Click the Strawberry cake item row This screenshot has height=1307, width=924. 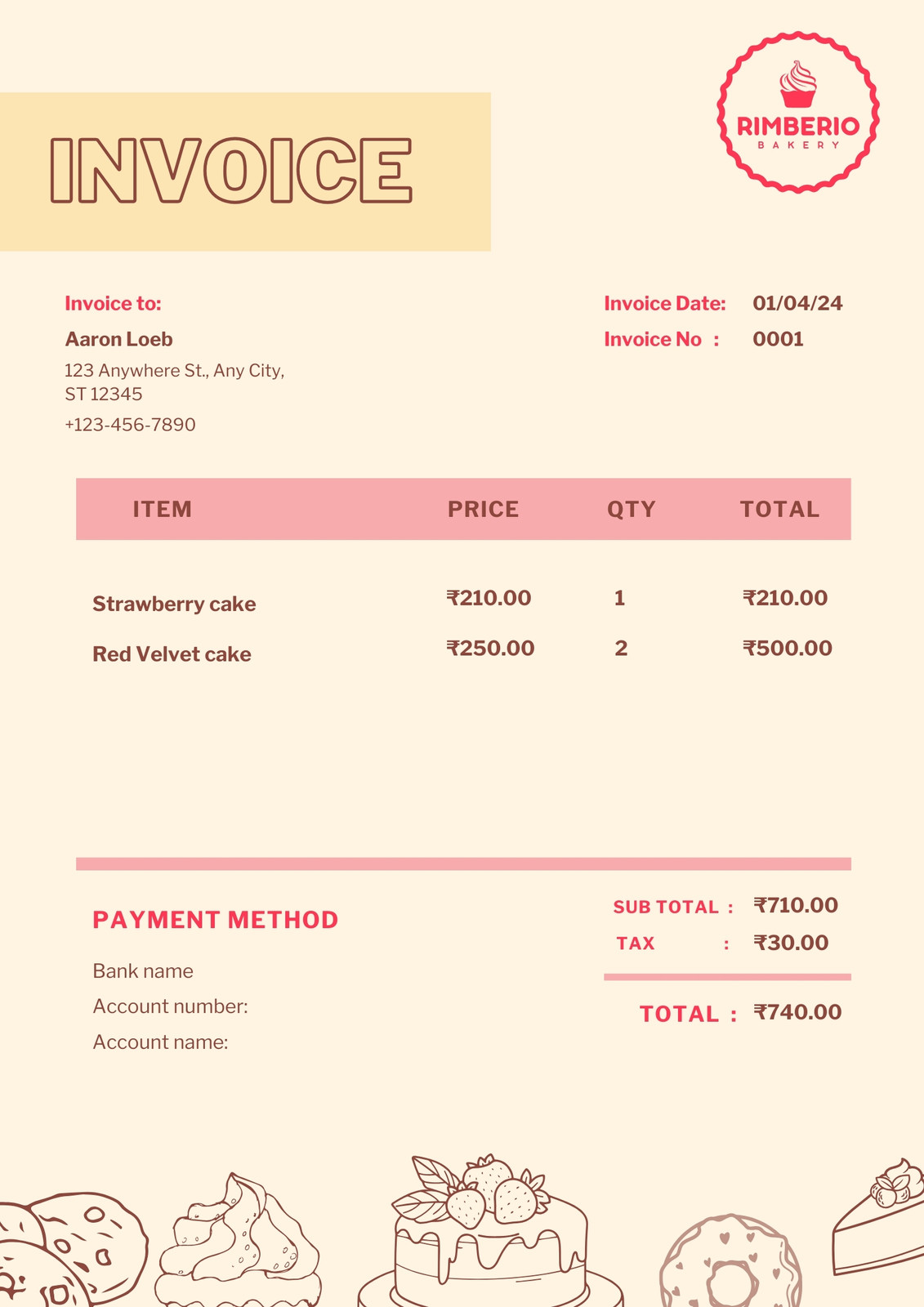click(462, 601)
